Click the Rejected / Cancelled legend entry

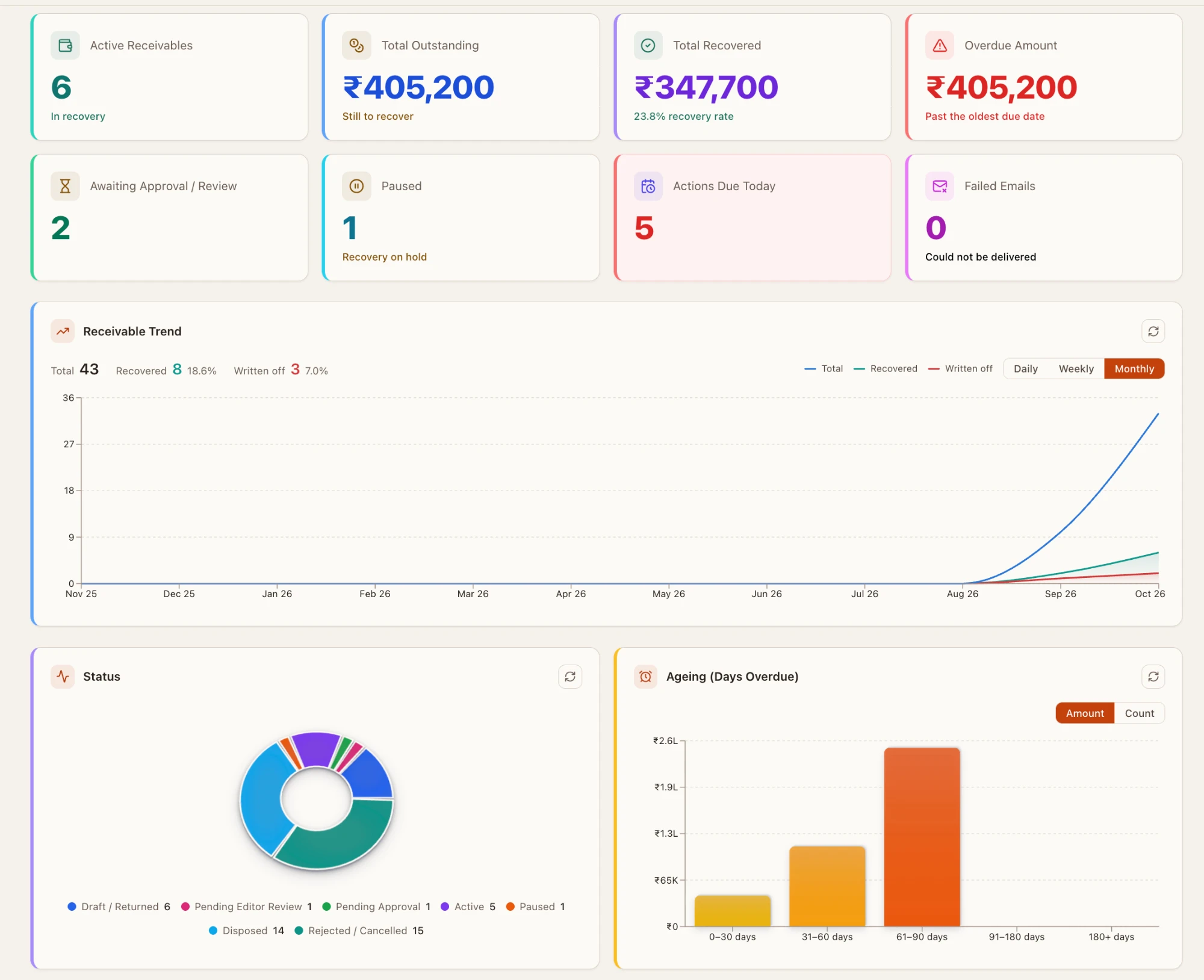[x=359, y=931]
